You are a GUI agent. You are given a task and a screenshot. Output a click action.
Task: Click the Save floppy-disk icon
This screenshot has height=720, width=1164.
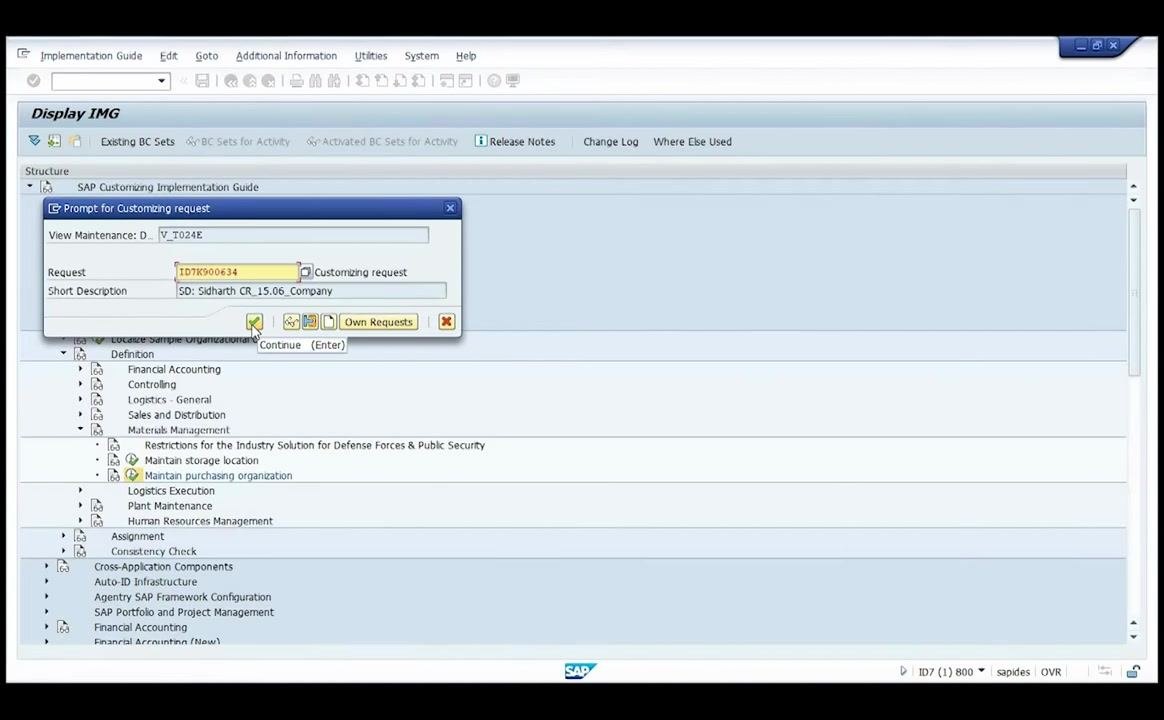click(202, 81)
